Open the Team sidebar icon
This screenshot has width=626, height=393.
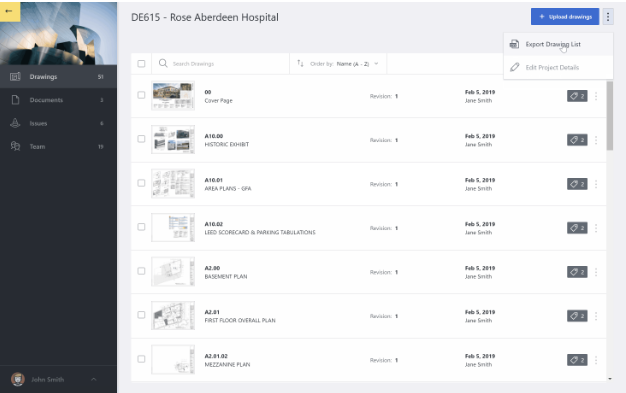pyautogui.click(x=15, y=146)
